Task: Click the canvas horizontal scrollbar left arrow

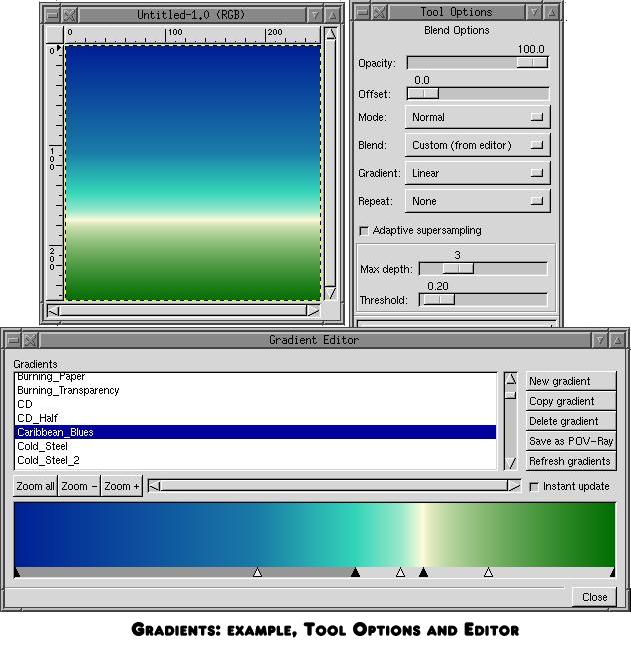Action: click(54, 311)
